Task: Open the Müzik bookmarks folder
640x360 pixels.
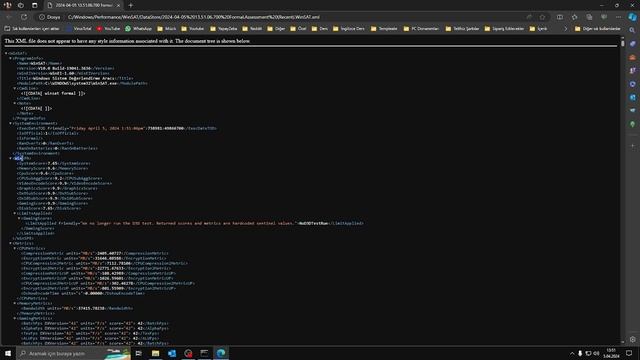Action: coord(167,29)
